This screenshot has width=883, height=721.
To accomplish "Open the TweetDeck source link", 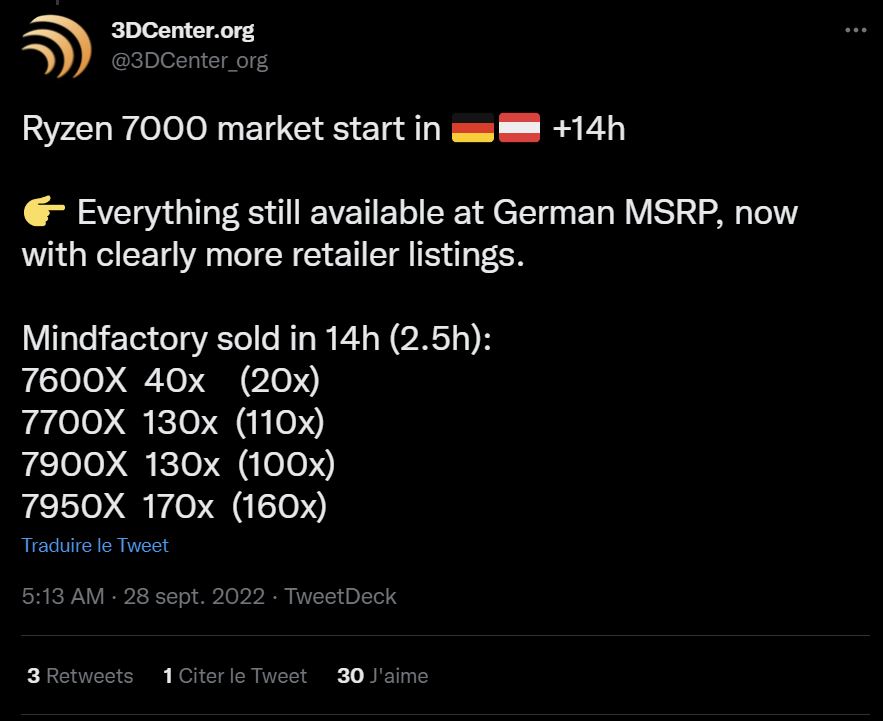I will coord(340,596).
